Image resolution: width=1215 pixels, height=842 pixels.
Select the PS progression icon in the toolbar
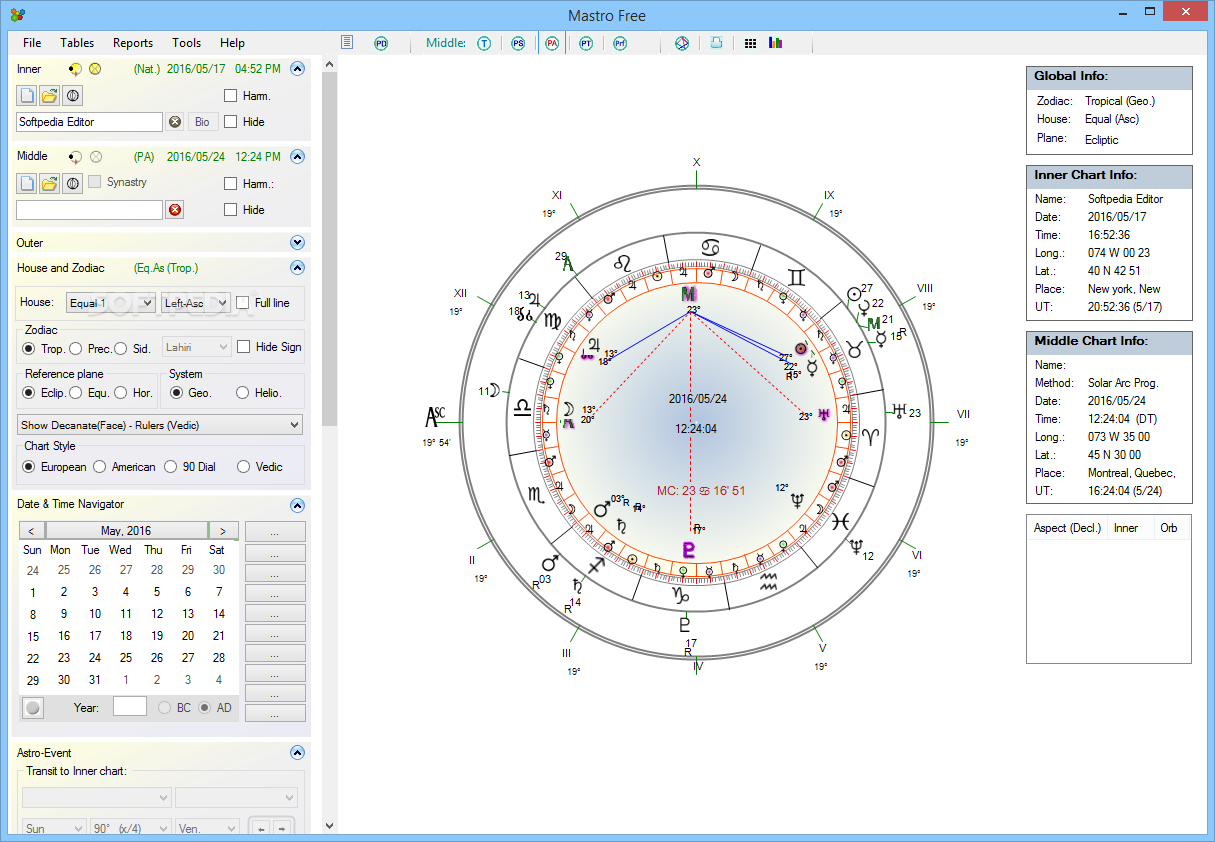click(518, 43)
